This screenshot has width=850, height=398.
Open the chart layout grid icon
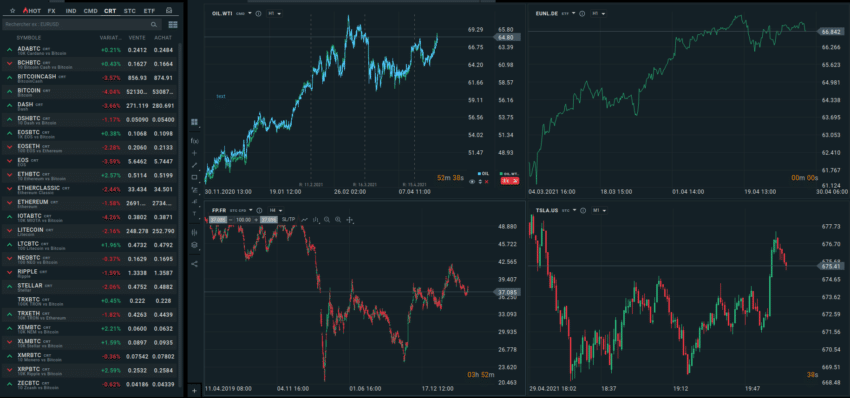tap(195, 122)
